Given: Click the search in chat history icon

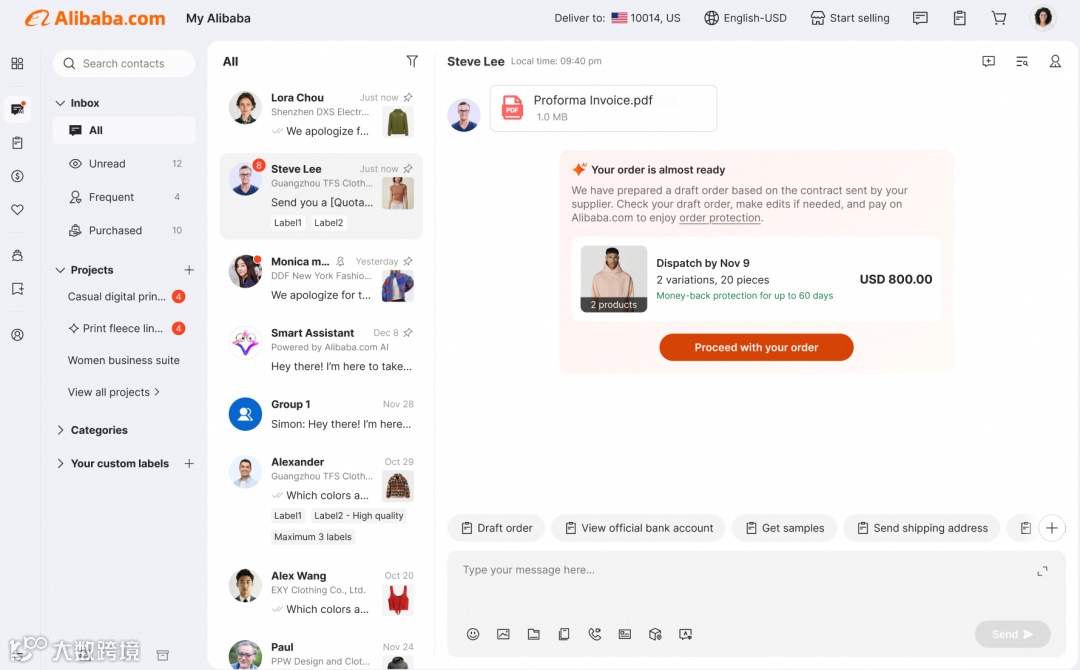Looking at the screenshot, I should pyautogui.click(x=1022, y=61).
